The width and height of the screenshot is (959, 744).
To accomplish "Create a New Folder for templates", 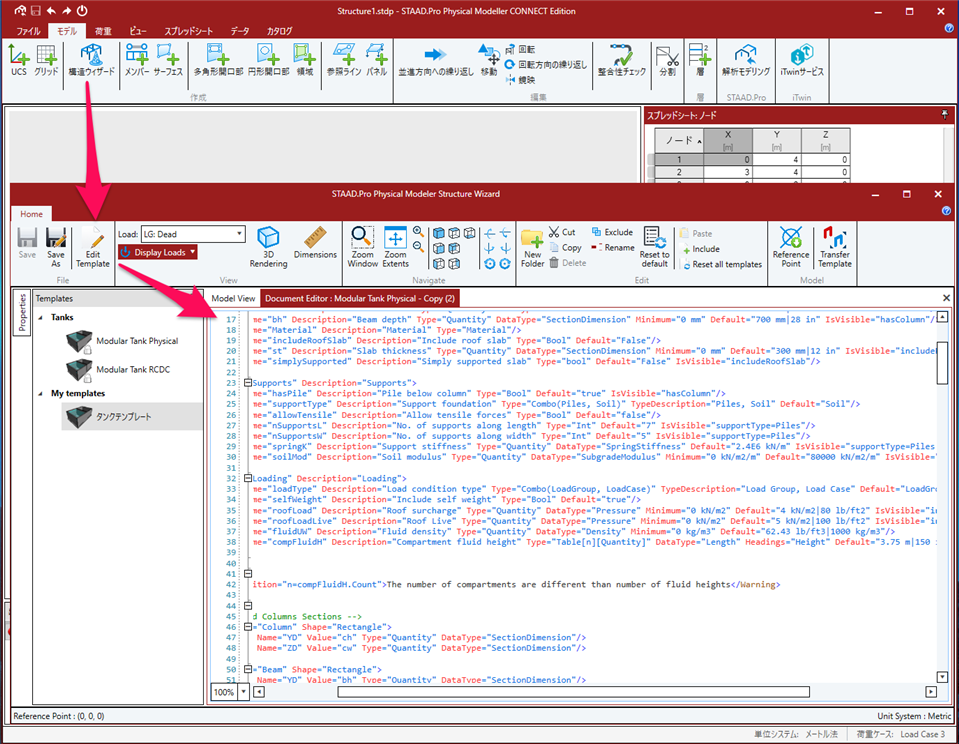I will 532,248.
